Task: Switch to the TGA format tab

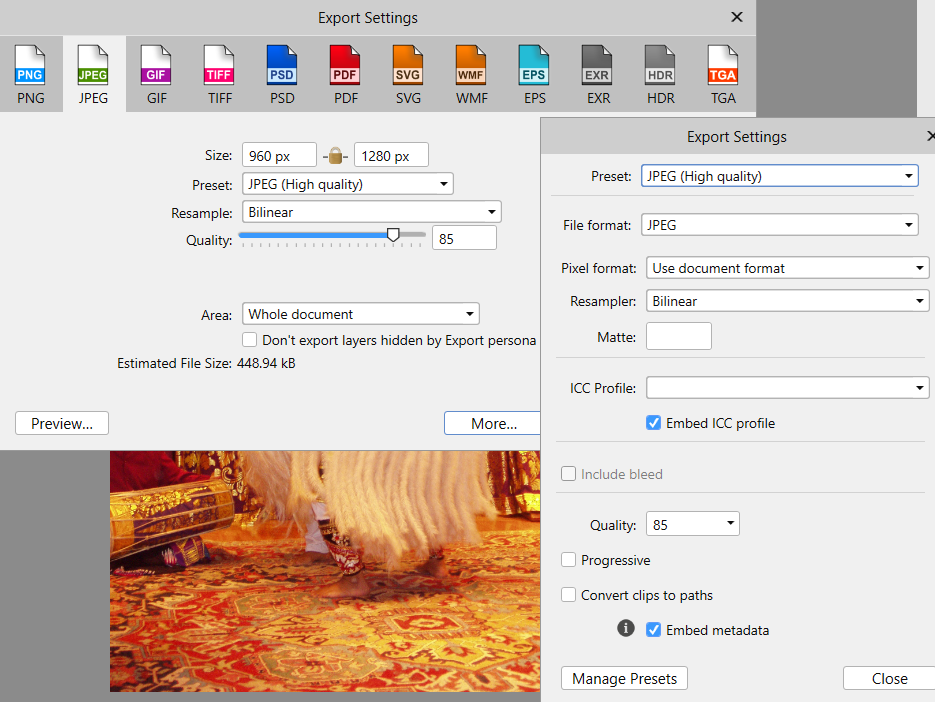Action: coord(723,70)
